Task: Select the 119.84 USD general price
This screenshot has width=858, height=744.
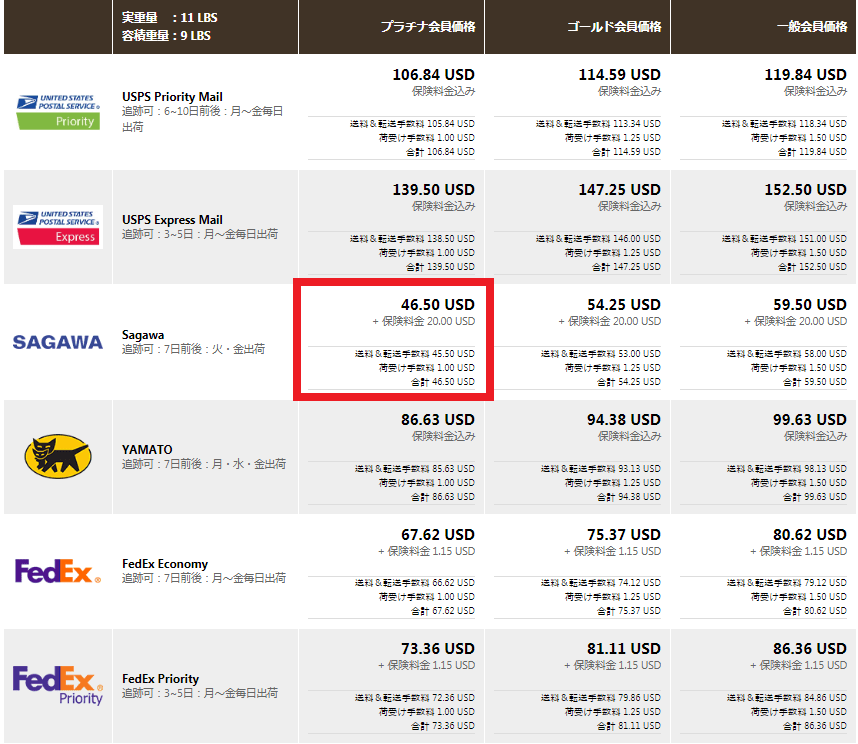Action: [x=805, y=75]
